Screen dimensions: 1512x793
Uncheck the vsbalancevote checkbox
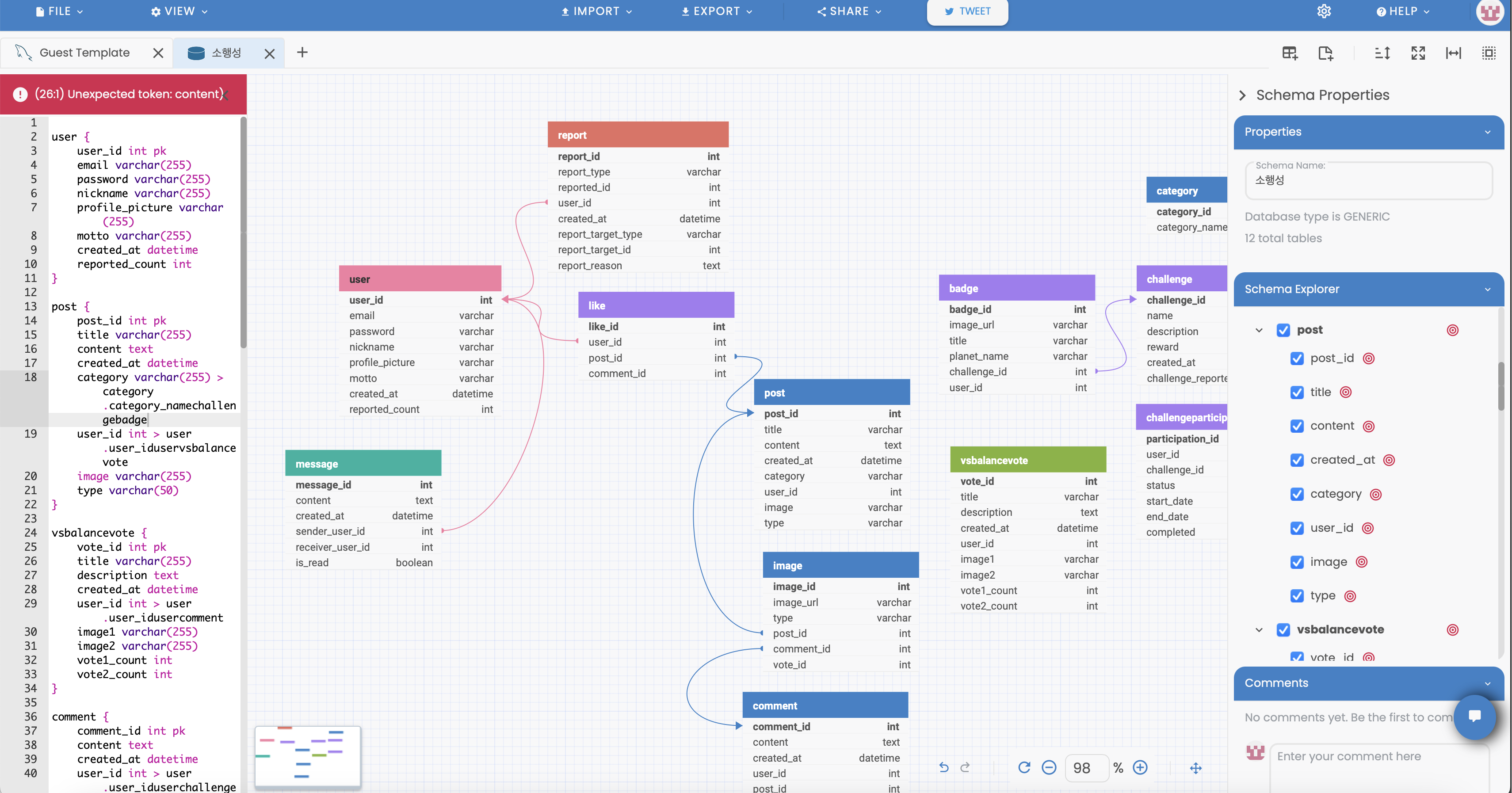[1283, 630]
